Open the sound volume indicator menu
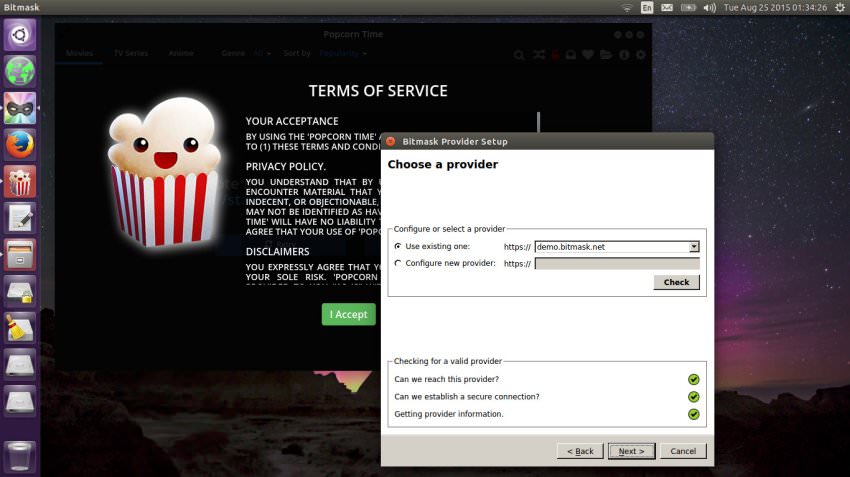 pyautogui.click(x=709, y=7)
